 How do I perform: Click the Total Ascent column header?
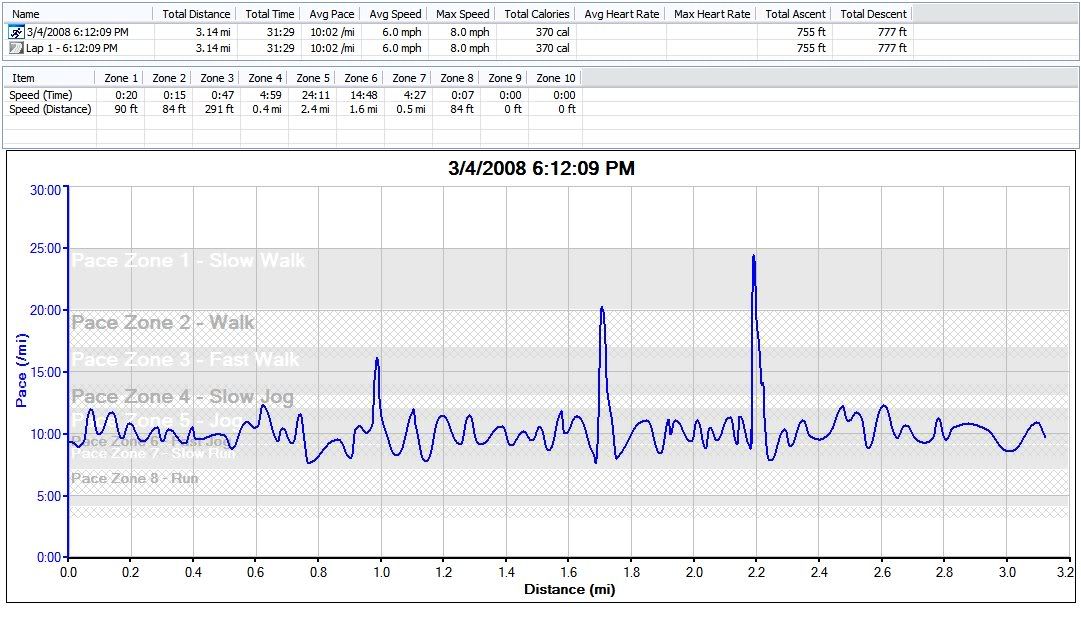795,14
